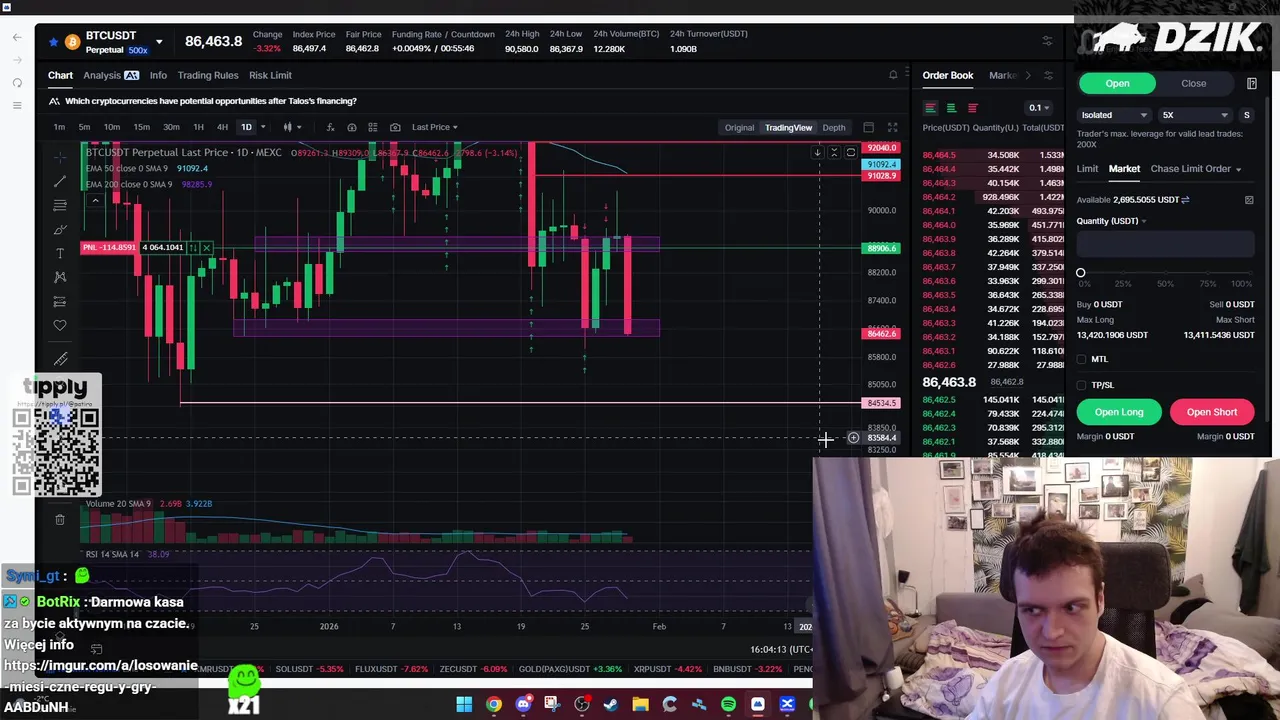The width and height of the screenshot is (1280, 720).
Task: Open the order book settings sliders icon
Action: click(1048, 75)
